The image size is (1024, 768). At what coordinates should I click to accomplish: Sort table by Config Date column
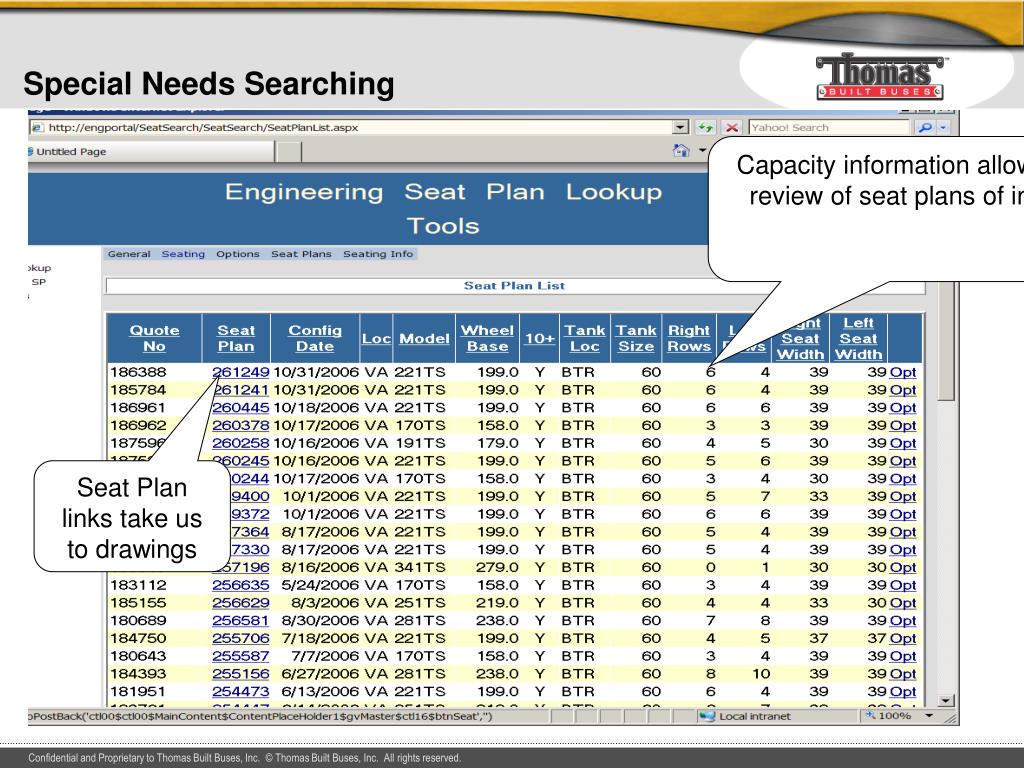click(x=315, y=338)
